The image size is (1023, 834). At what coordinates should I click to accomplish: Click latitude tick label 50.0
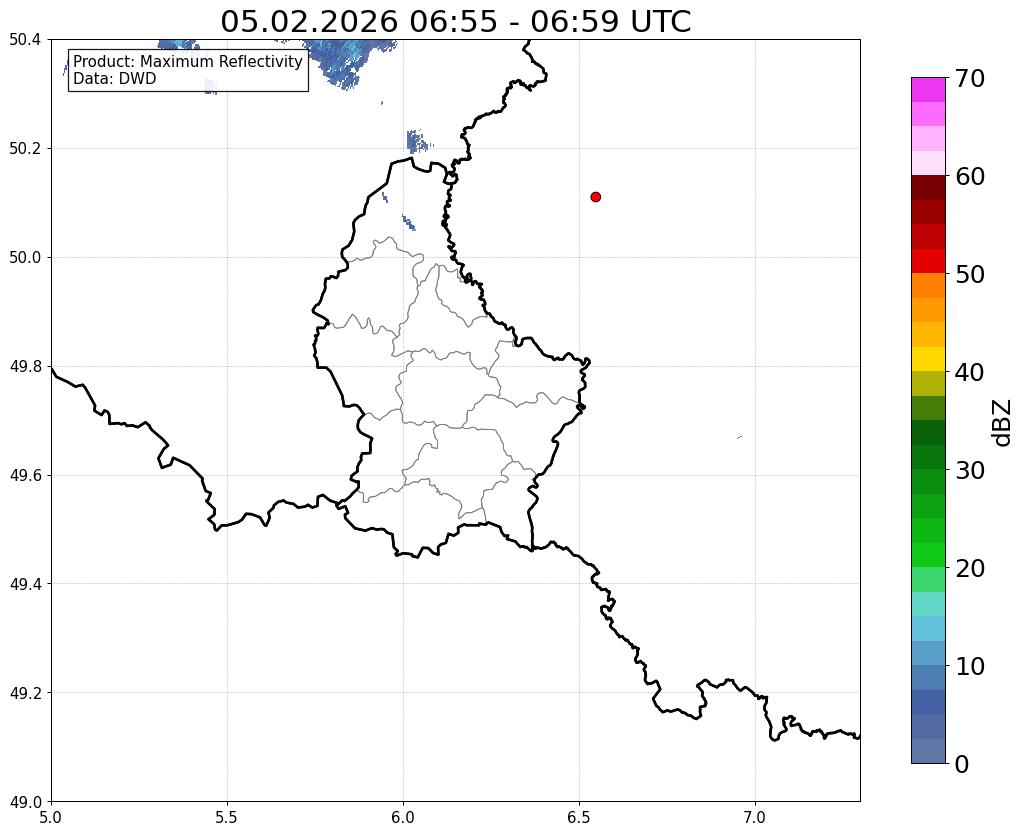[25, 258]
